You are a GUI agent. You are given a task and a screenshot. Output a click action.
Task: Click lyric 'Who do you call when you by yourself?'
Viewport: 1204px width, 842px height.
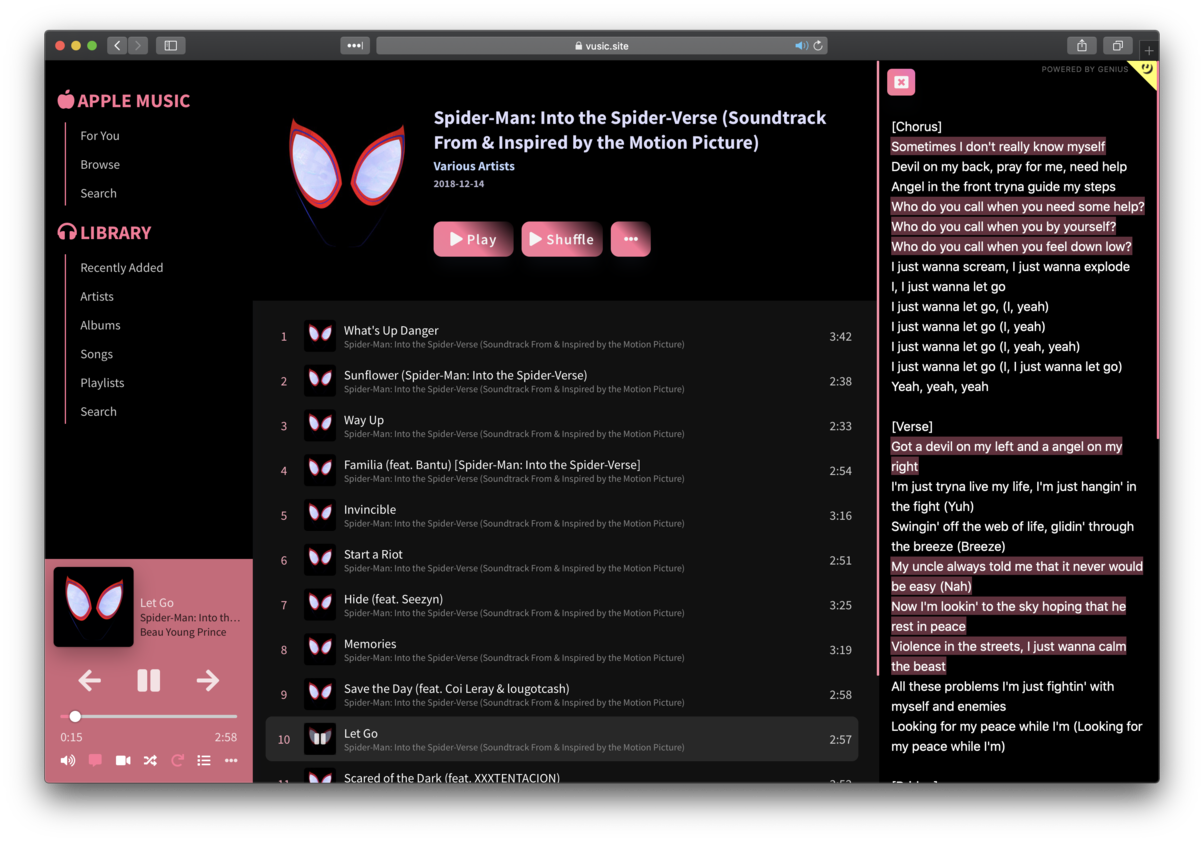1003,226
